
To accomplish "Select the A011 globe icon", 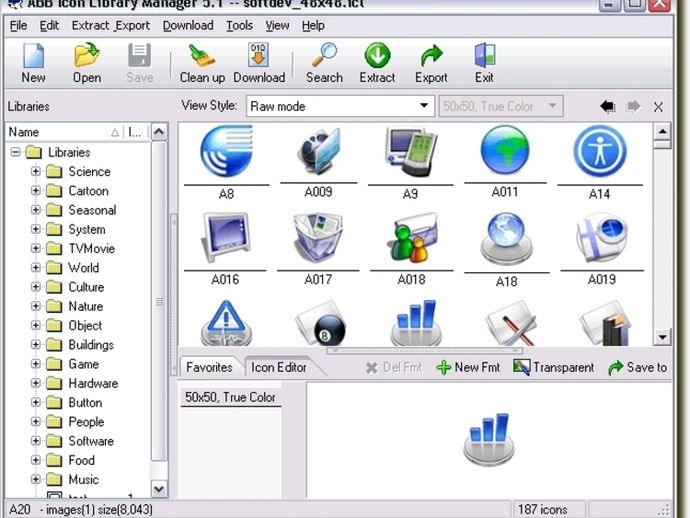I will click(x=505, y=150).
